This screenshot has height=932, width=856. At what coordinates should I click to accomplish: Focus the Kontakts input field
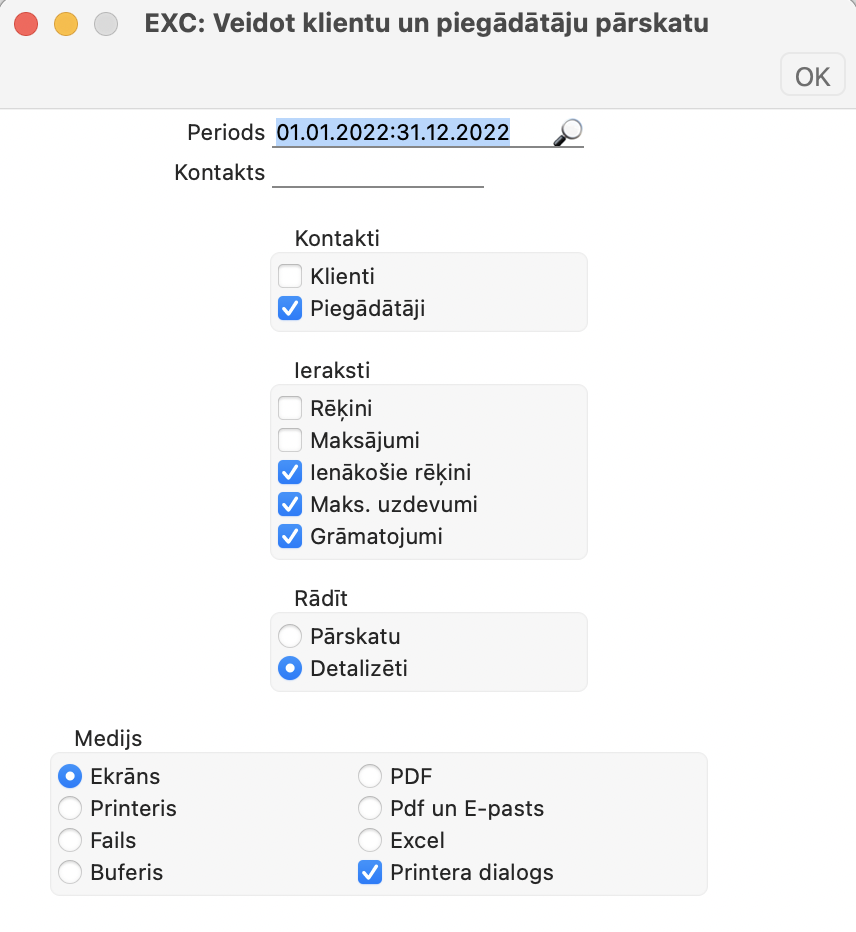point(378,173)
